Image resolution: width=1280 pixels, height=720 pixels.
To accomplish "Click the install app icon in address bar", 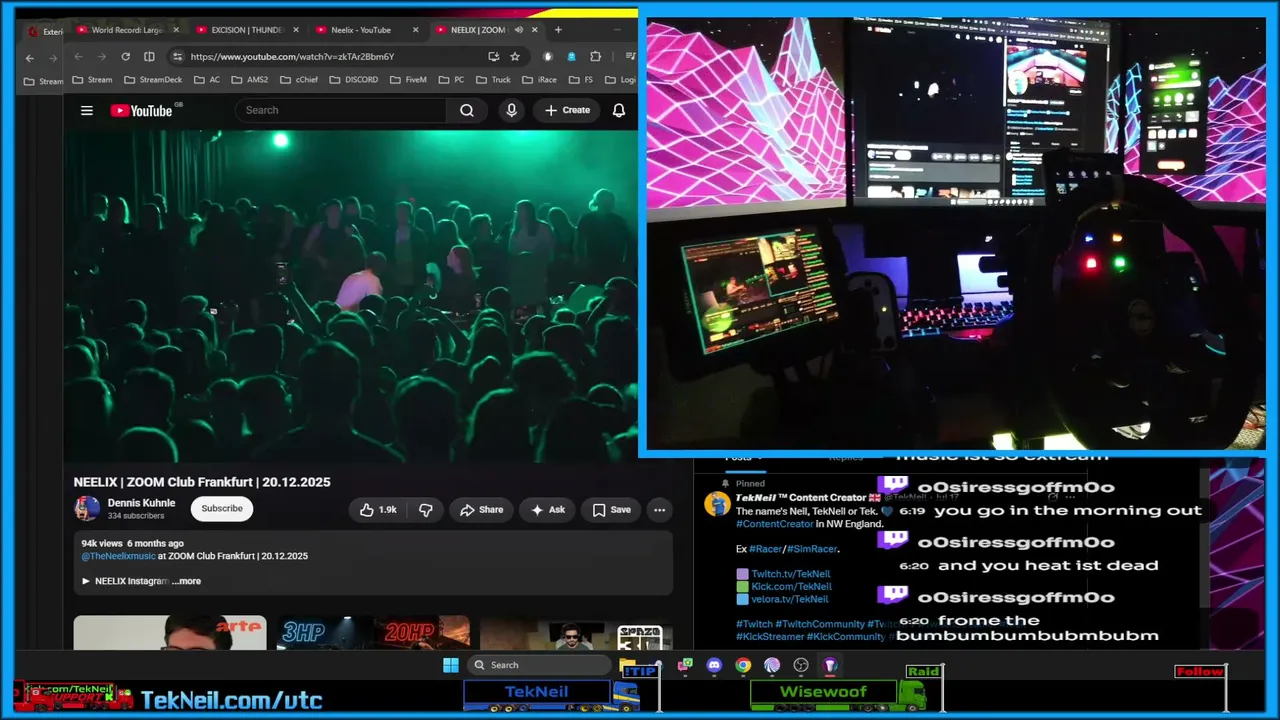I will (493, 57).
